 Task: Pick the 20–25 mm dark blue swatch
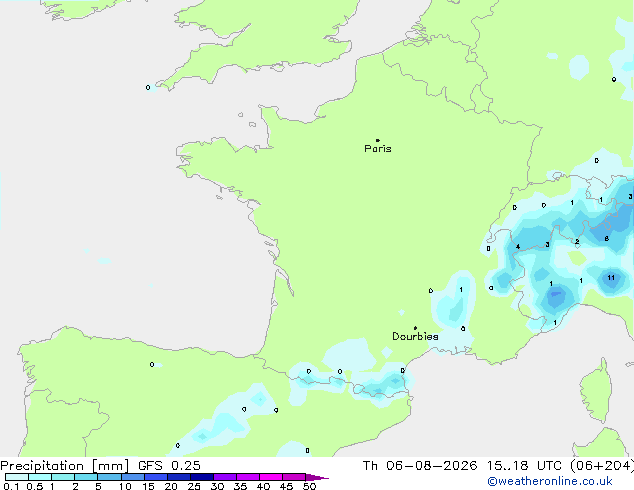point(178,477)
